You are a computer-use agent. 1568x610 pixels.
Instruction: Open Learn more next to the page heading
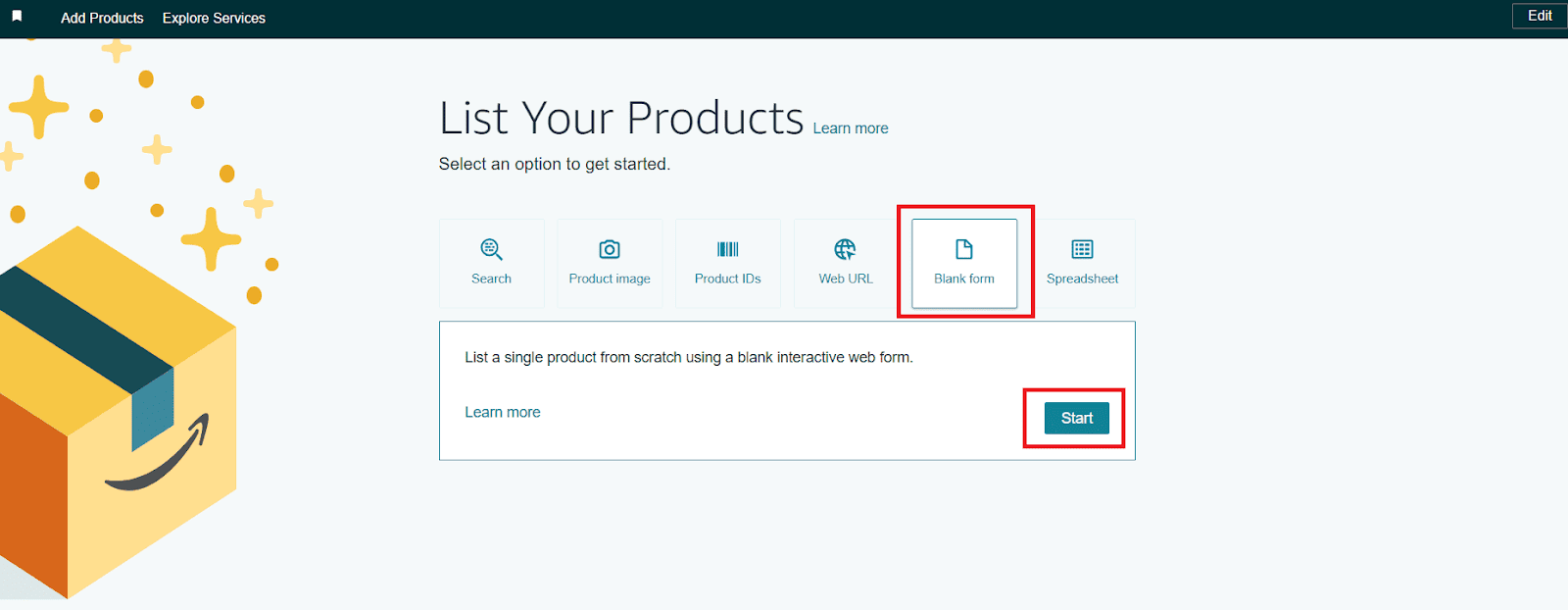851,128
